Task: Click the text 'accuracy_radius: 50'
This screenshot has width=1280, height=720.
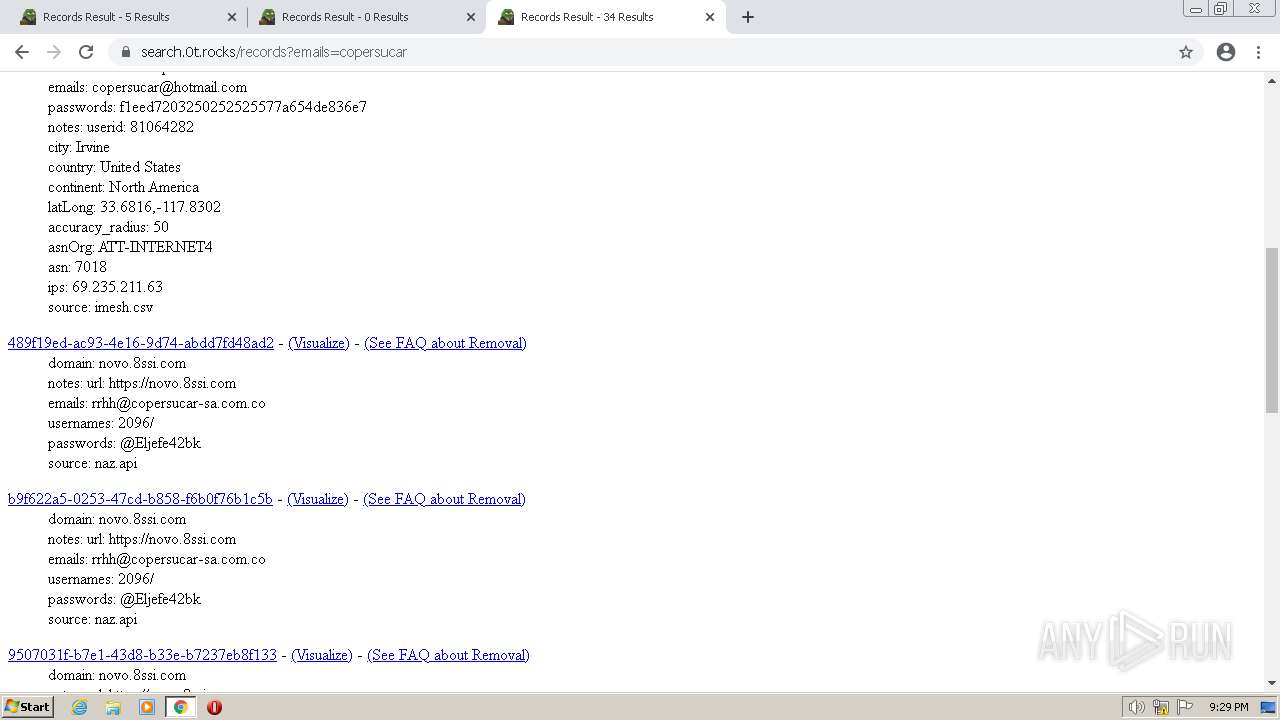Action: click(109, 227)
